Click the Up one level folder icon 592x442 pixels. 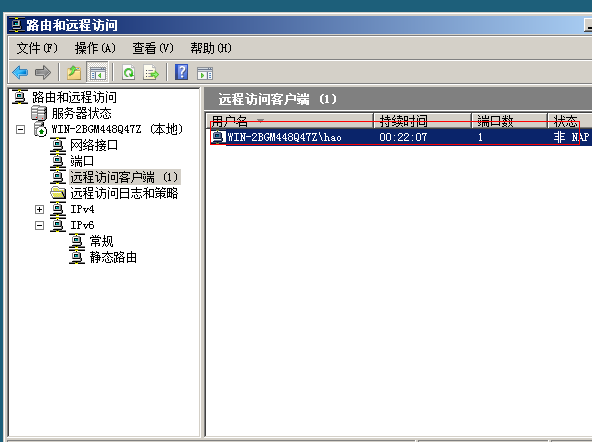74,72
